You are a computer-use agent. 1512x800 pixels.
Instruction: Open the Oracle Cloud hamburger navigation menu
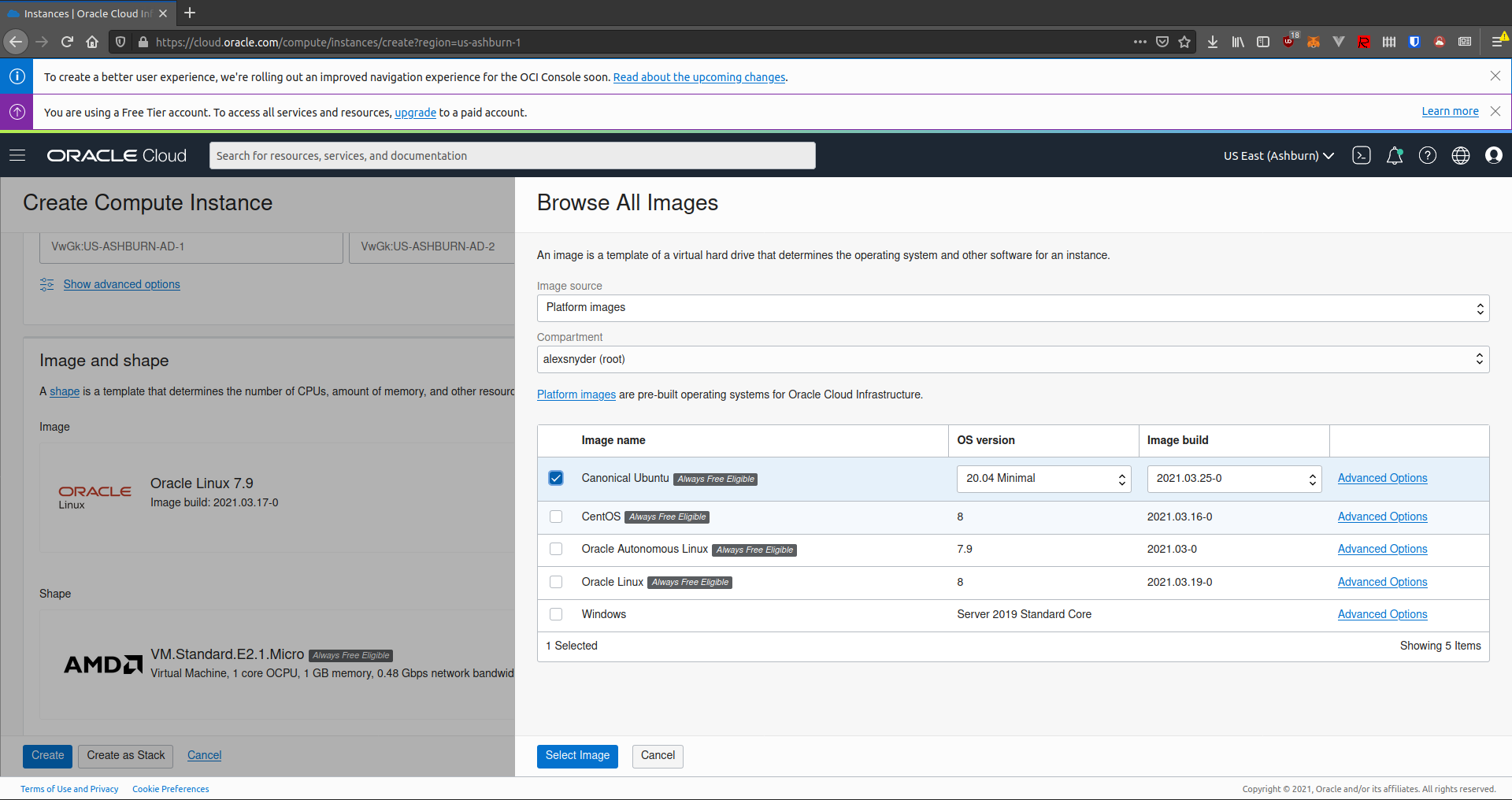(x=17, y=155)
